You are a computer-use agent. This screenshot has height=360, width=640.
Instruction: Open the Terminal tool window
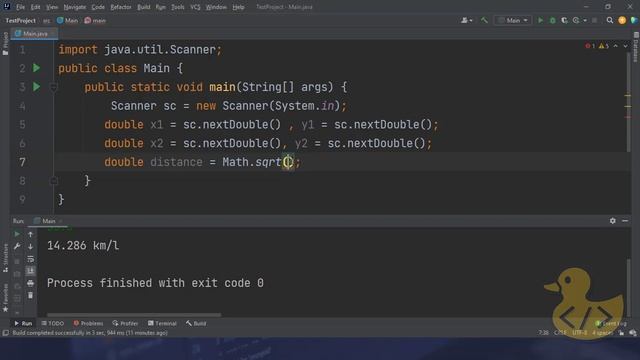162,323
